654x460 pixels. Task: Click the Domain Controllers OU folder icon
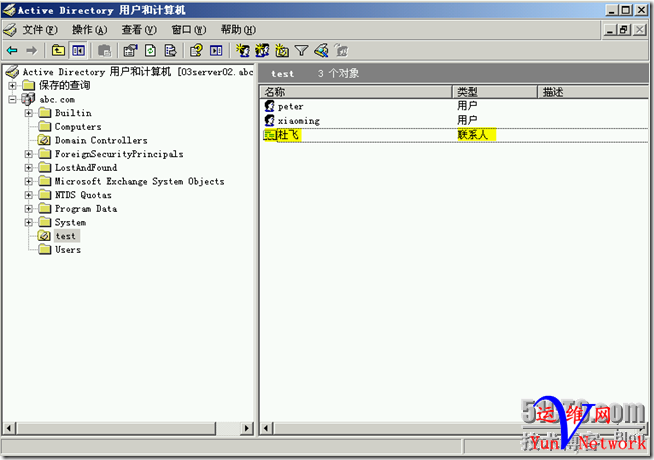(x=44, y=140)
